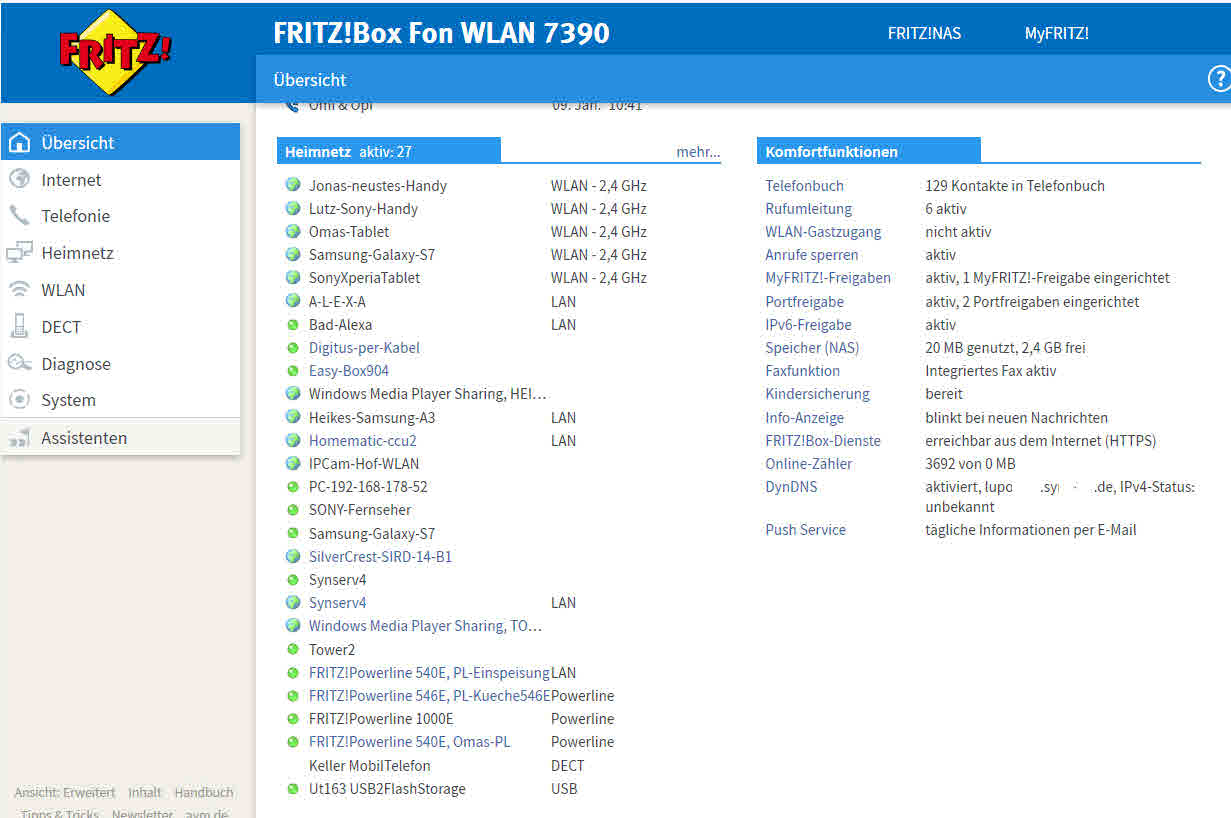
Task: Open the Anrufe sperren link
Action: (811, 255)
